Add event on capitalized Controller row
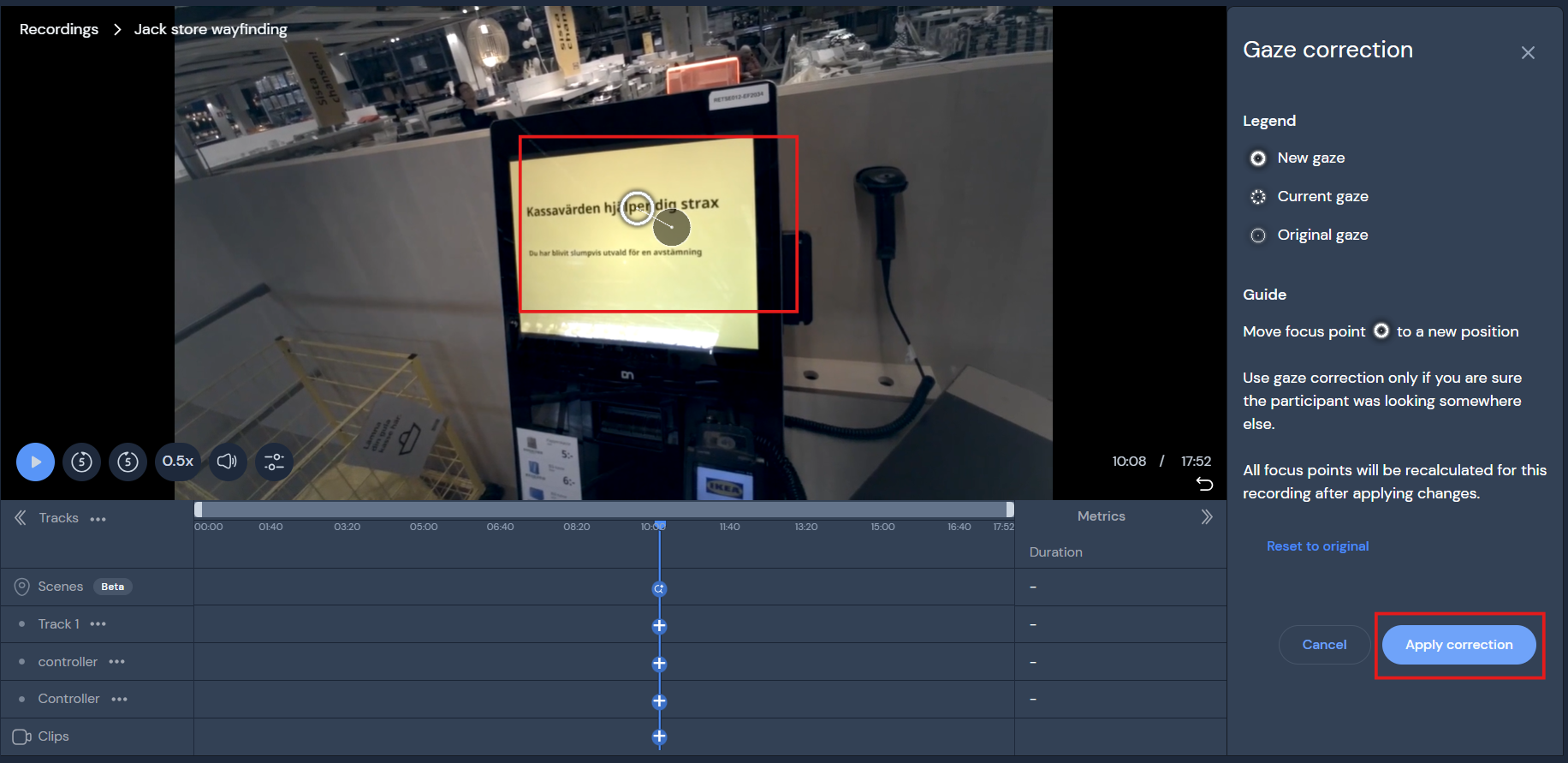1568x763 pixels. [659, 701]
